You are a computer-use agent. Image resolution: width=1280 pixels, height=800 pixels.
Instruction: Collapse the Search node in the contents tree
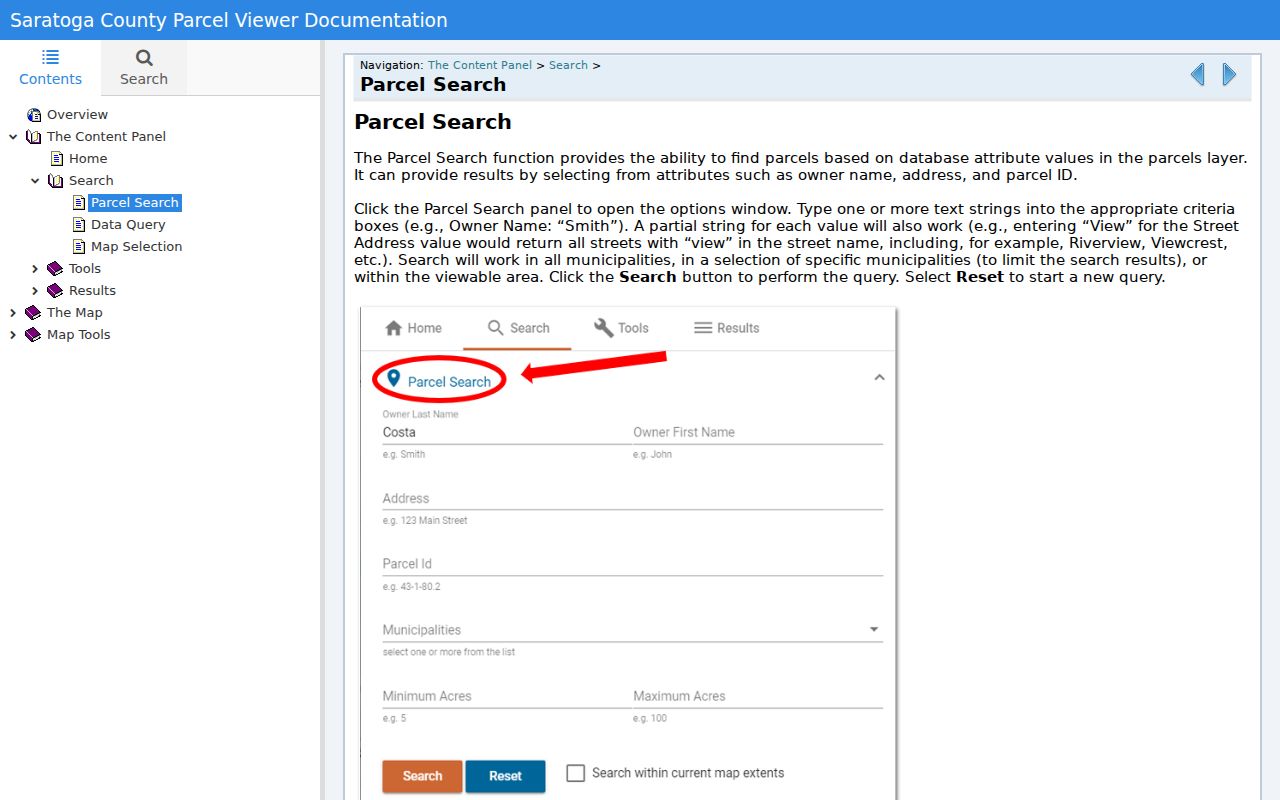click(35, 181)
